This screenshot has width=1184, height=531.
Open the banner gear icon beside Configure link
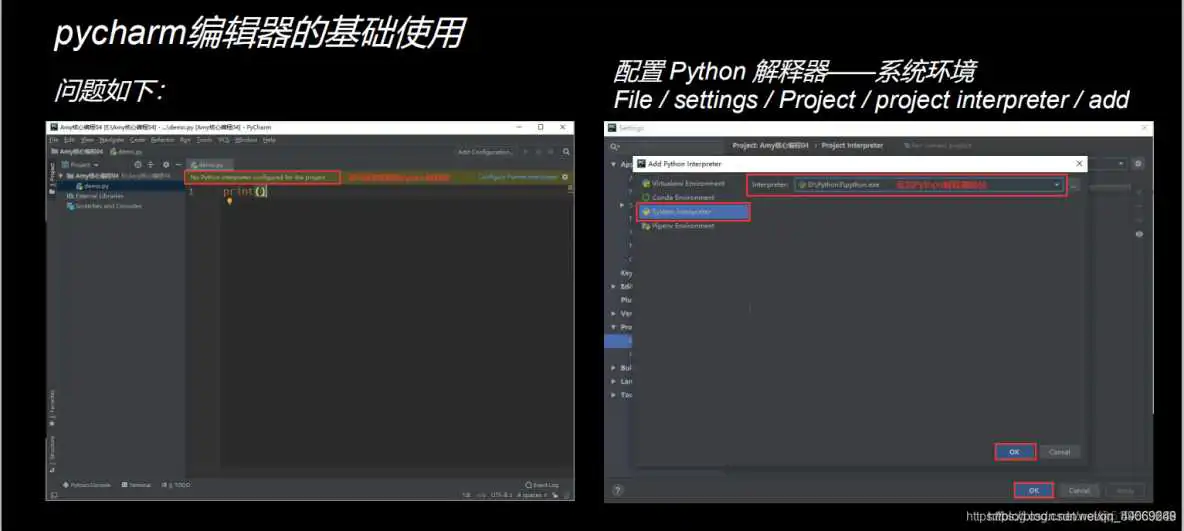click(565, 178)
